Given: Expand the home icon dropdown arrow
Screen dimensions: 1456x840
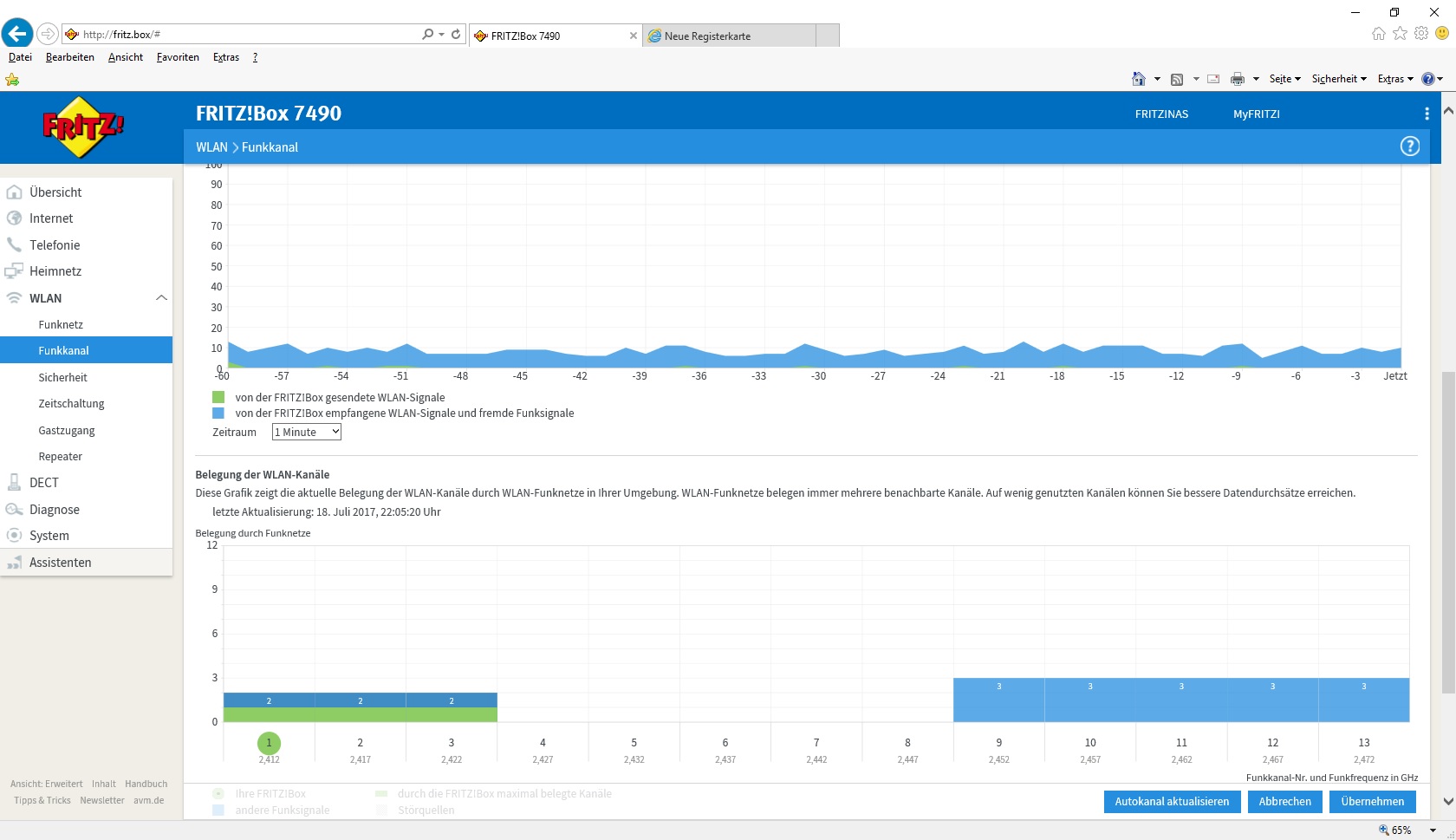Looking at the screenshot, I should tap(1157, 79).
